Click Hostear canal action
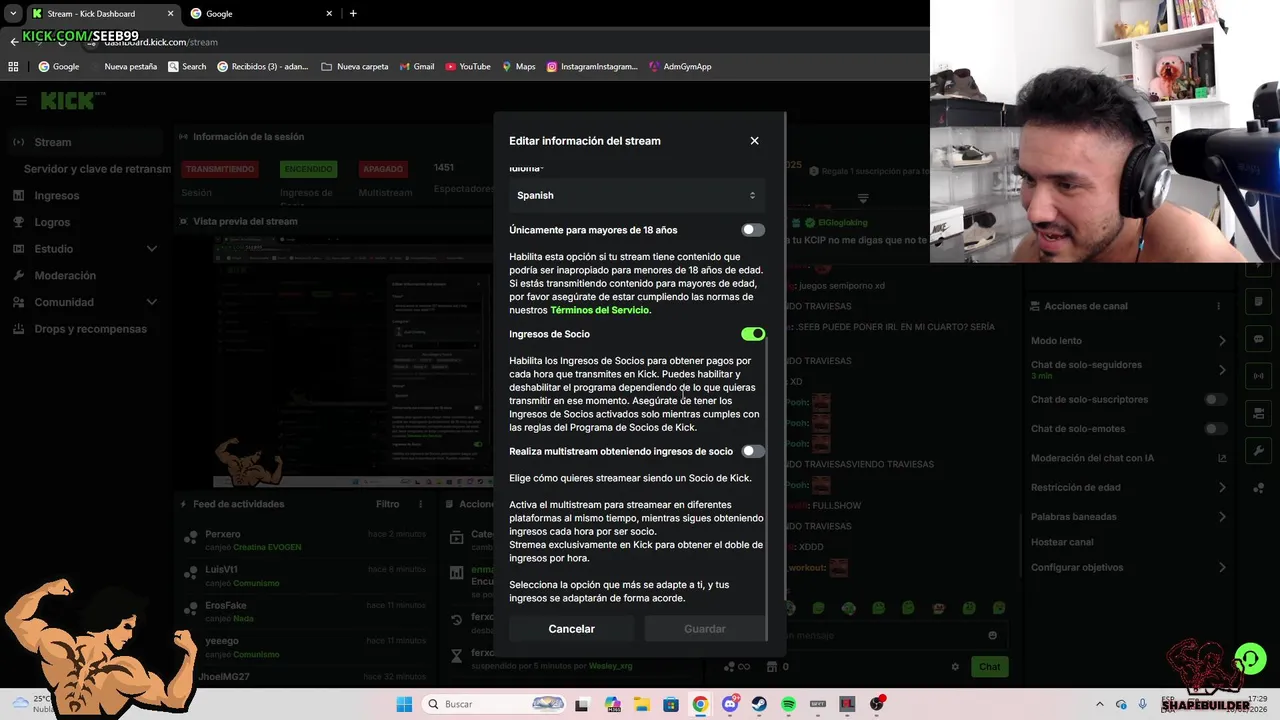Viewport: 1280px width, 720px height. click(1062, 542)
